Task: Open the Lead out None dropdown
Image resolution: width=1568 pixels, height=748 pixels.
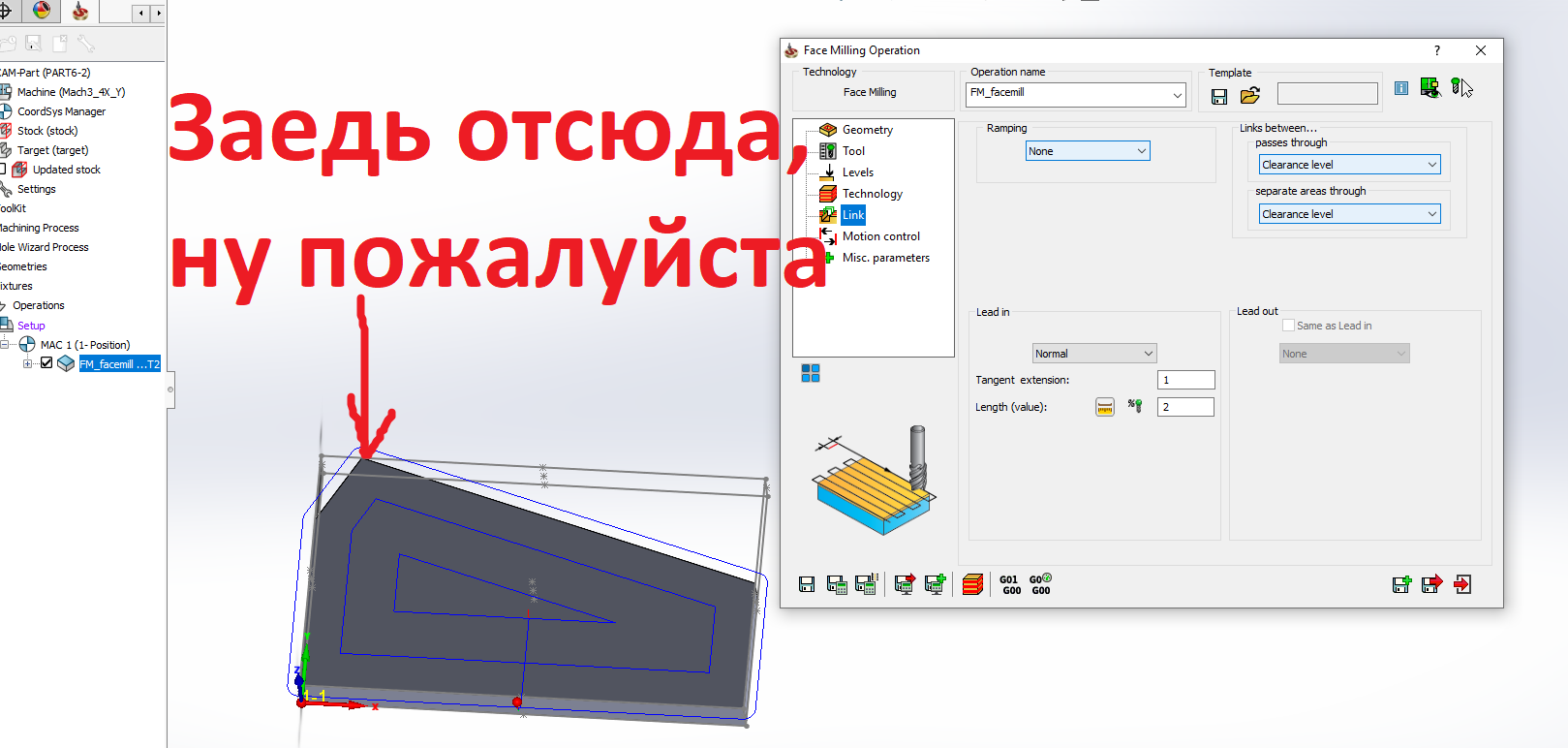Action: point(1344,354)
